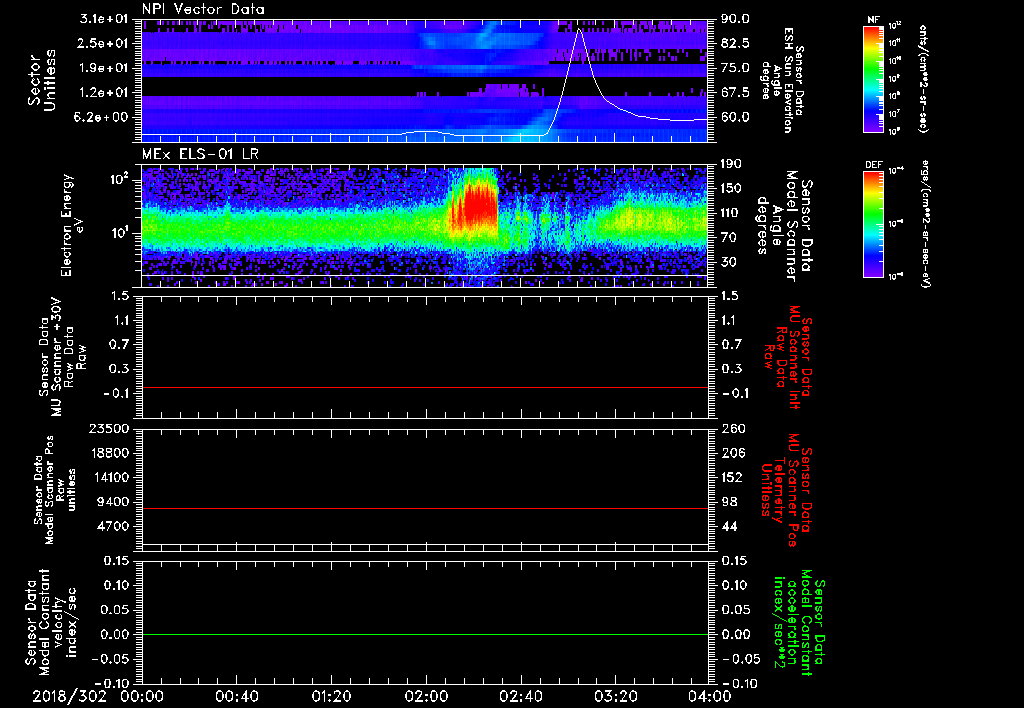Click the "110" scanner angle tick
Screen dimensions: 1024x708
731,213
